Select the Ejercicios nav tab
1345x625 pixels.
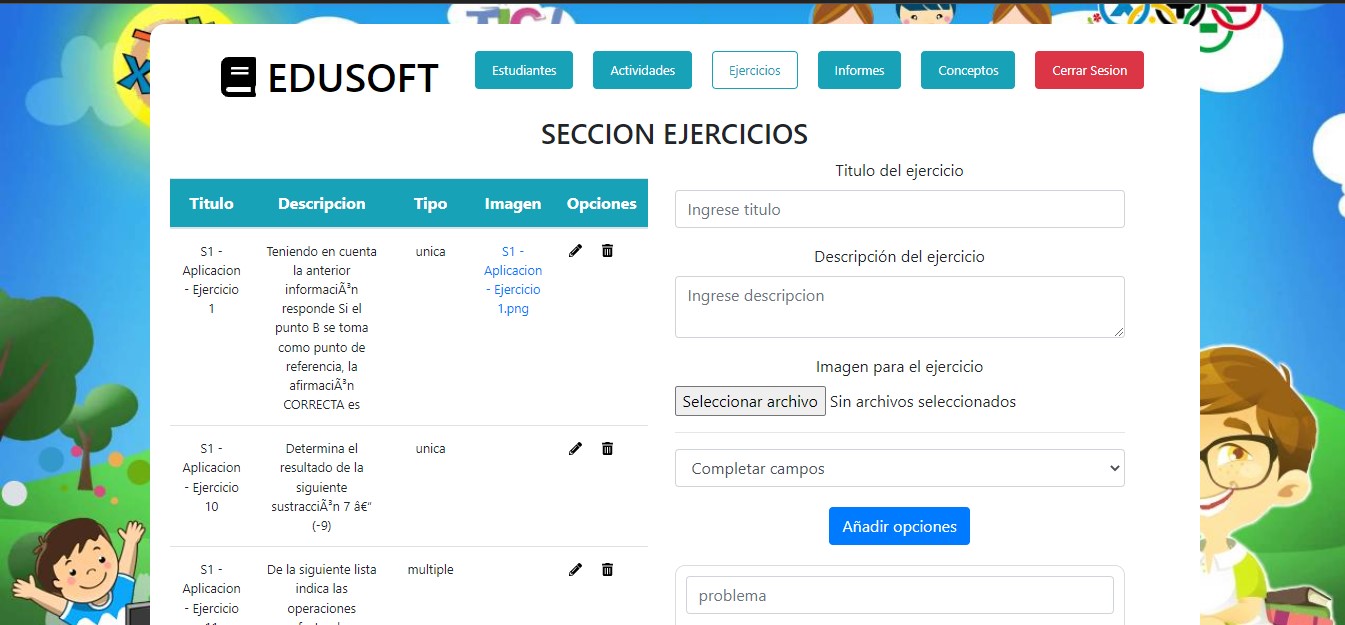pos(754,70)
